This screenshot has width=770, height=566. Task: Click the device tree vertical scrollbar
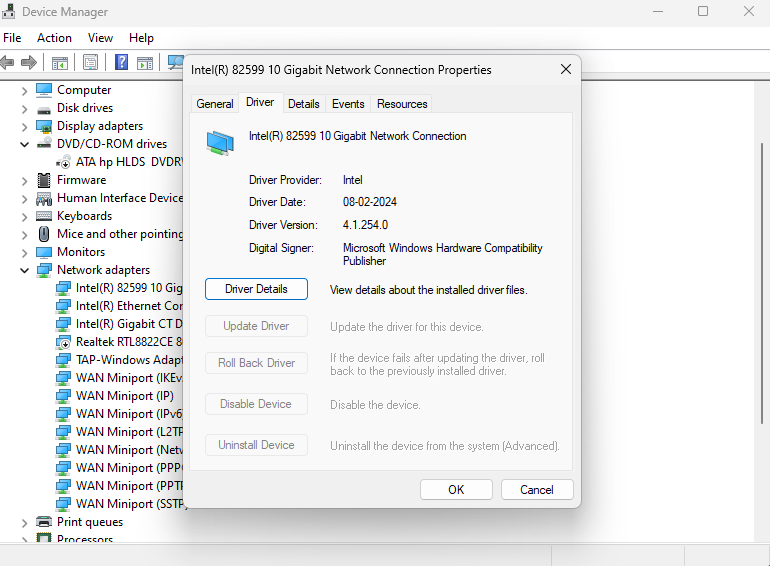(x=762, y=283)
